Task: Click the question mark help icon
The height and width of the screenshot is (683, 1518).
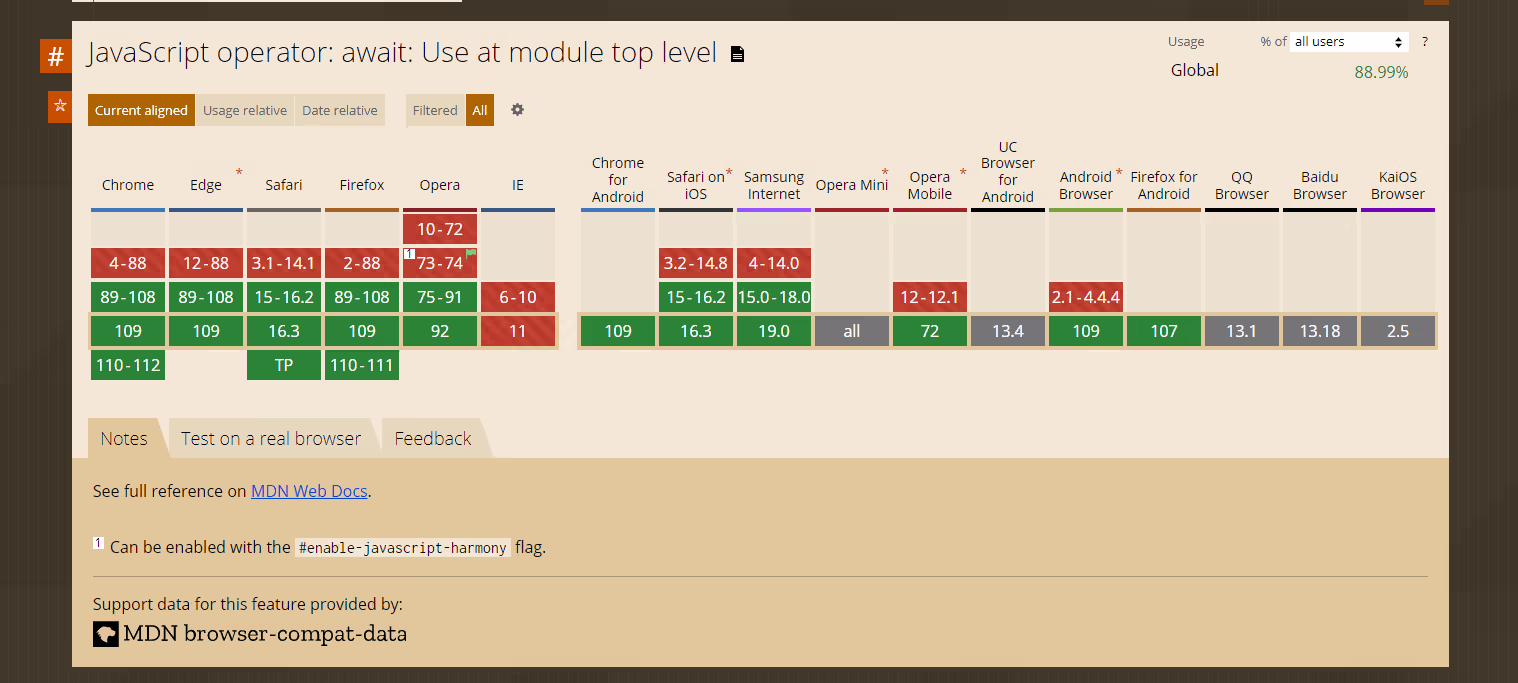Action: click(1425, 41)
